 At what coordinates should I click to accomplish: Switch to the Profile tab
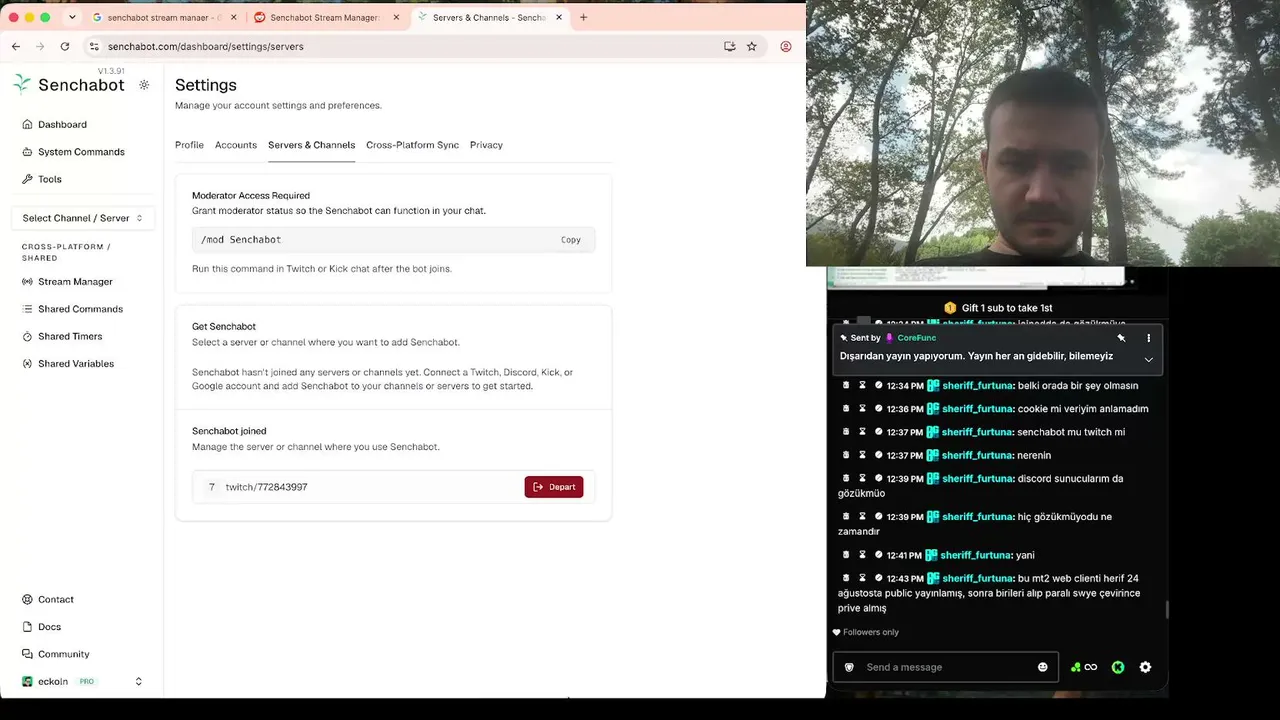pos(189,145)
